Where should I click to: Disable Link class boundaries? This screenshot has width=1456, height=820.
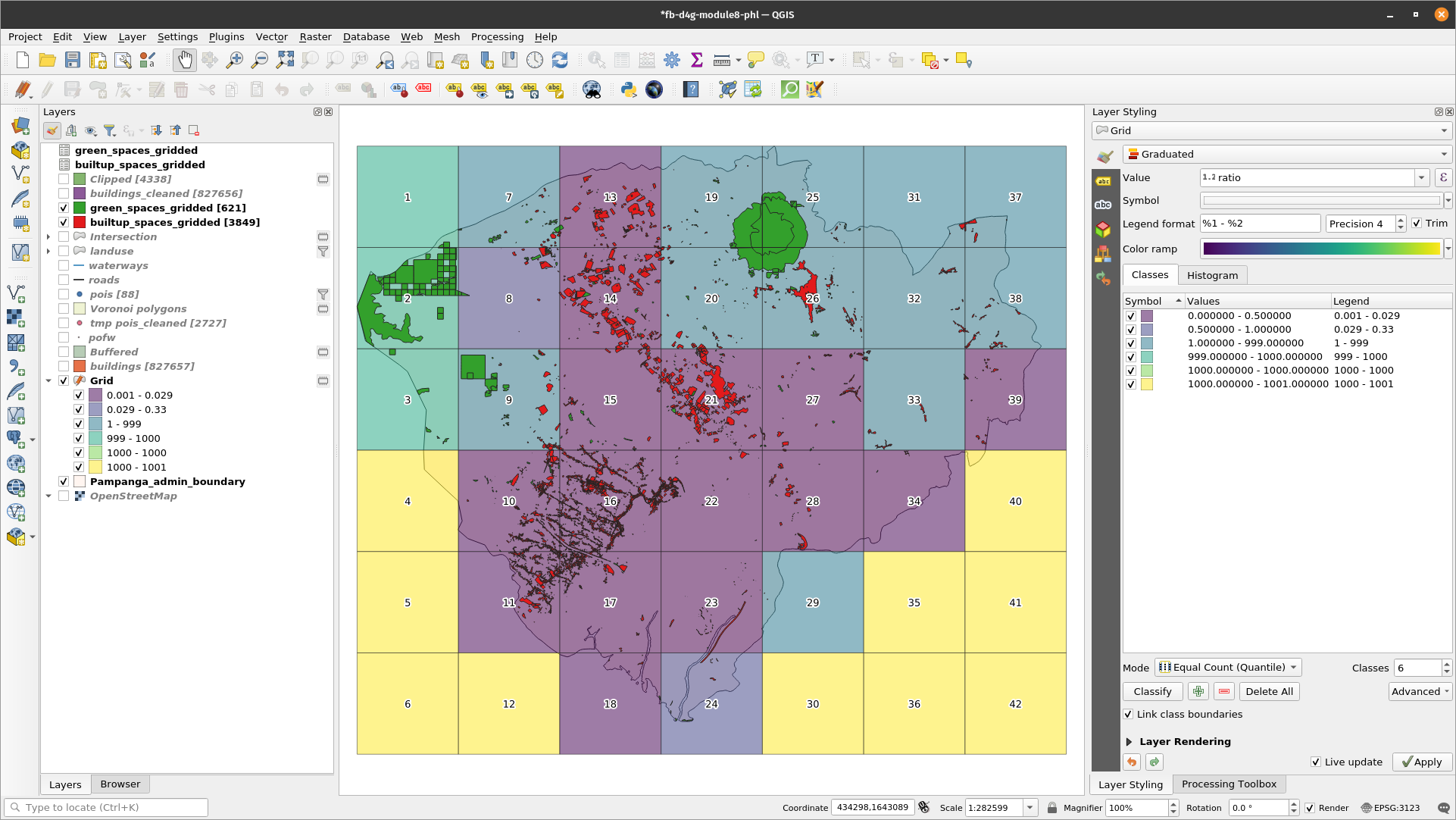click(x=1128, y=715)
